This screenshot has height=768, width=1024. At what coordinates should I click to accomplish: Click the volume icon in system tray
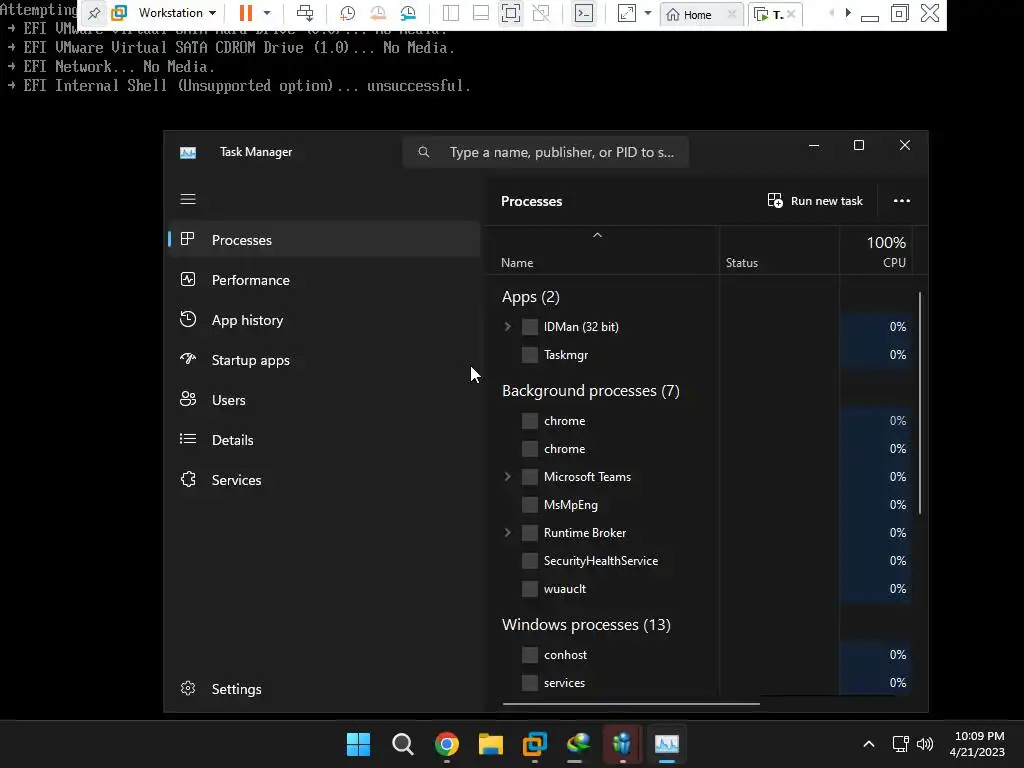click(x=925, y=744)
